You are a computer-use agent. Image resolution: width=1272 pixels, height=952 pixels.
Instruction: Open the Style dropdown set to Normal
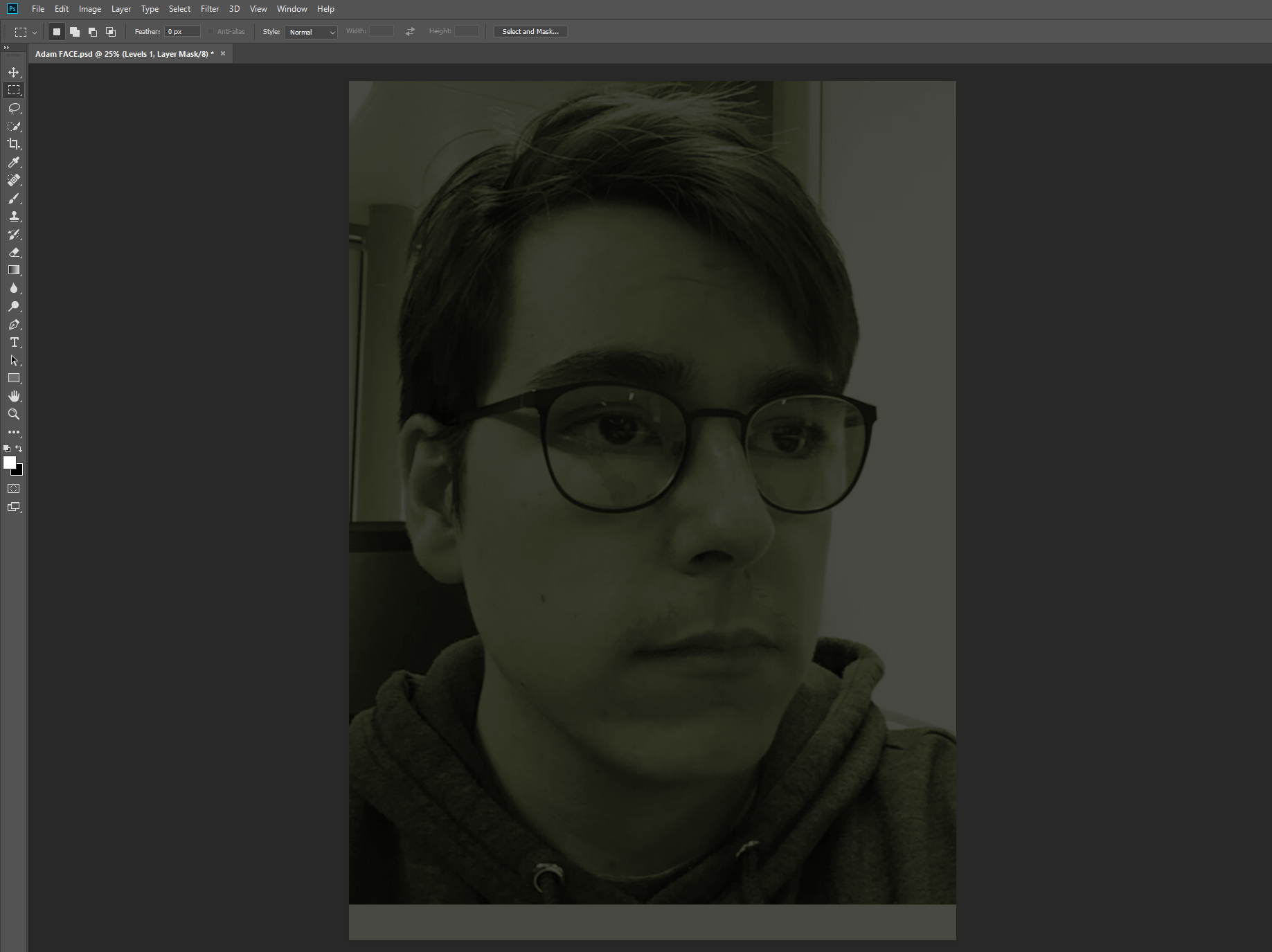311,32
